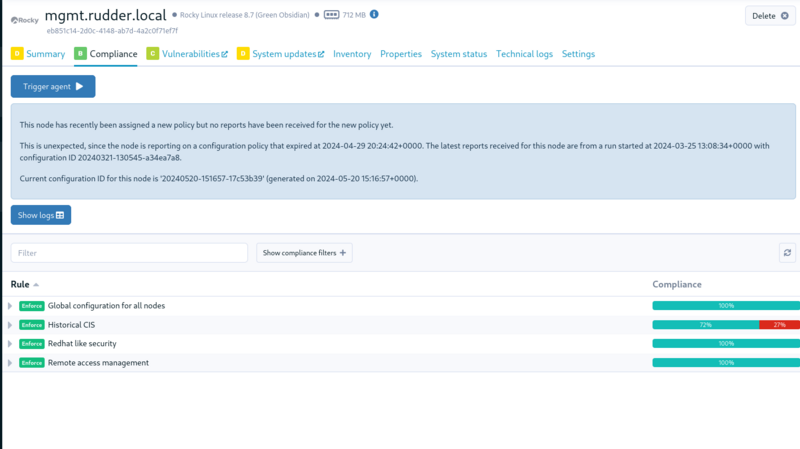
Task: Click the red 27% segment of Historical CIS
Action: click(780, 325)
